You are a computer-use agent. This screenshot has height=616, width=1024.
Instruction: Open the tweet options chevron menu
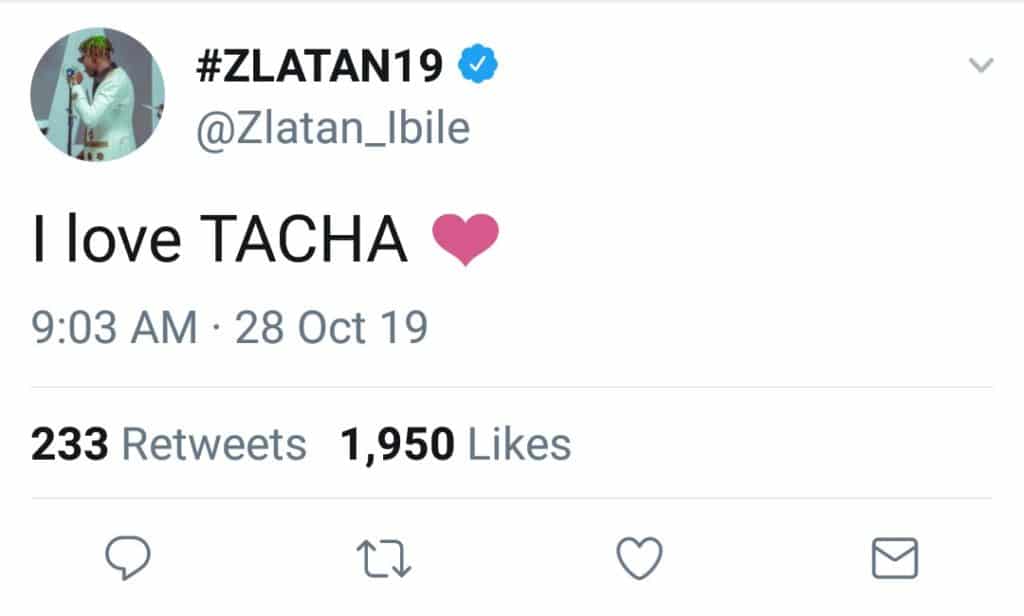point(981,67)
